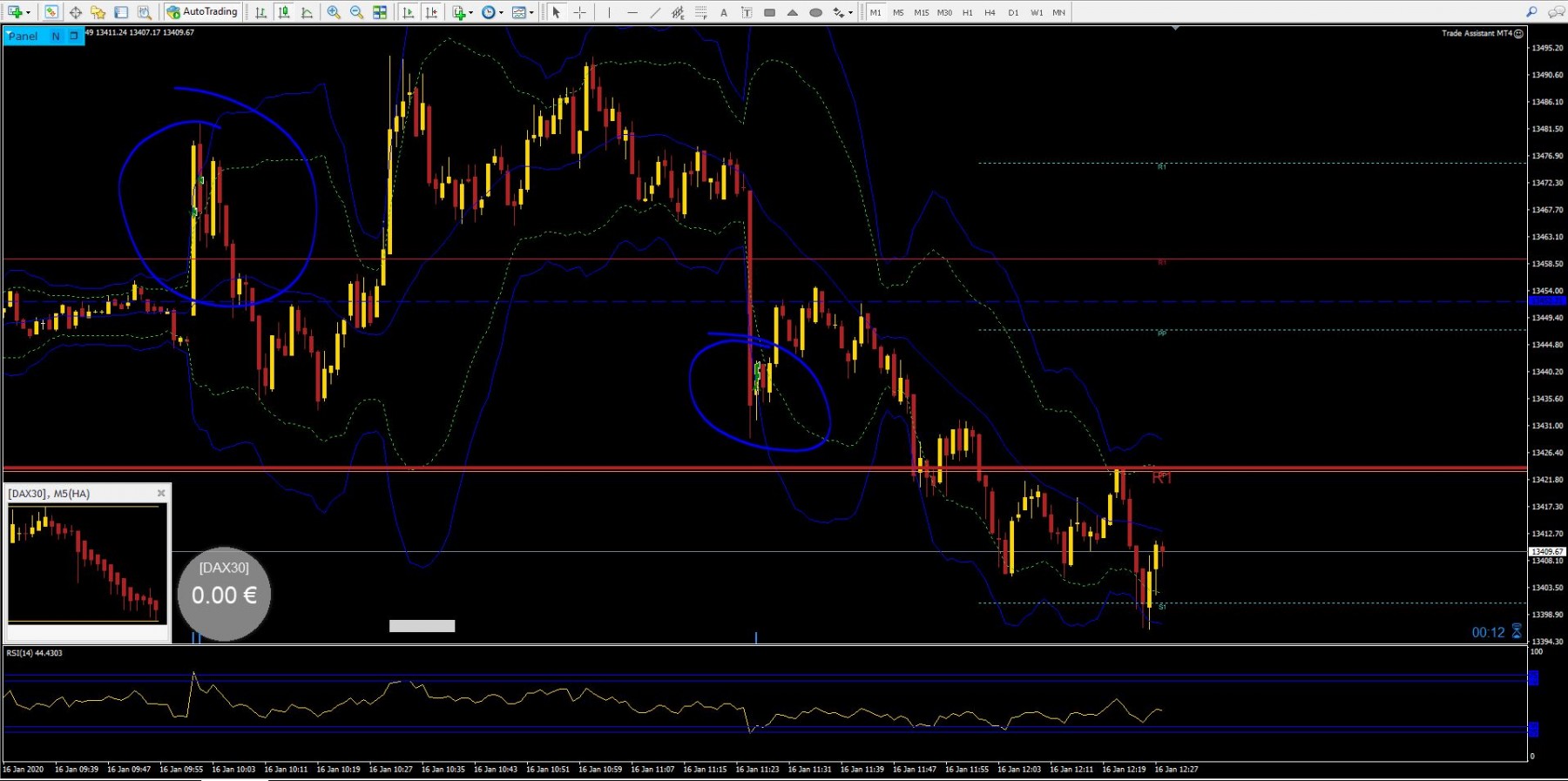This screenshot has height=781, width=1568.
Task: Click the N button in Panel
Action: click(56, 36)
